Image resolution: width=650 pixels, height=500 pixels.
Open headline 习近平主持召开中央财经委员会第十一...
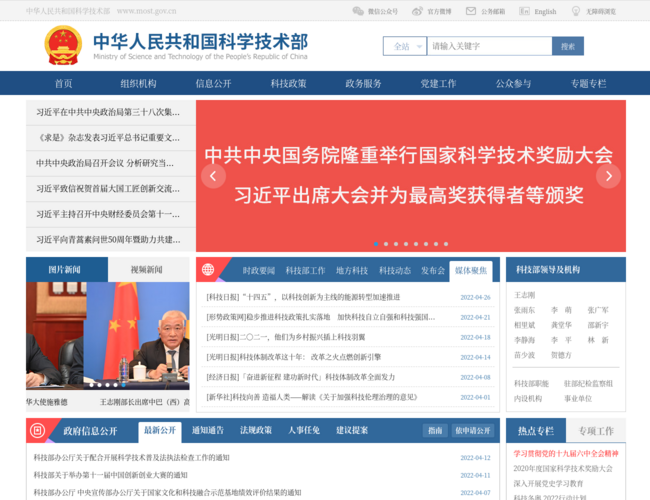108,214
